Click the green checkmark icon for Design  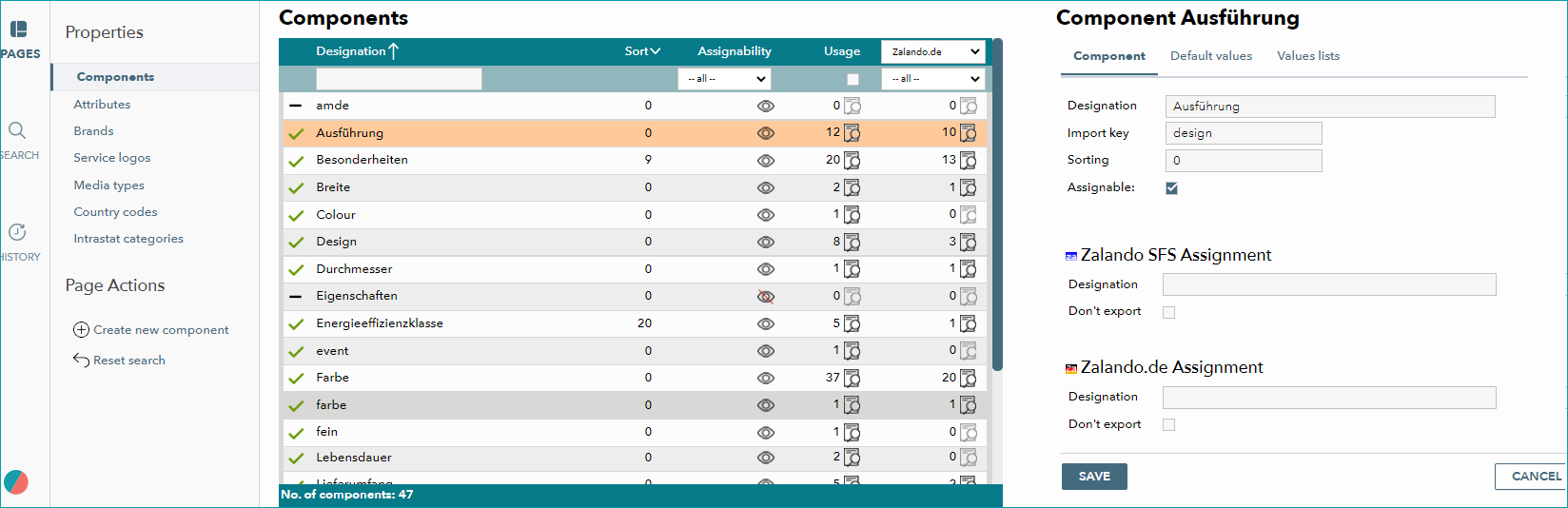pos(296,243)
